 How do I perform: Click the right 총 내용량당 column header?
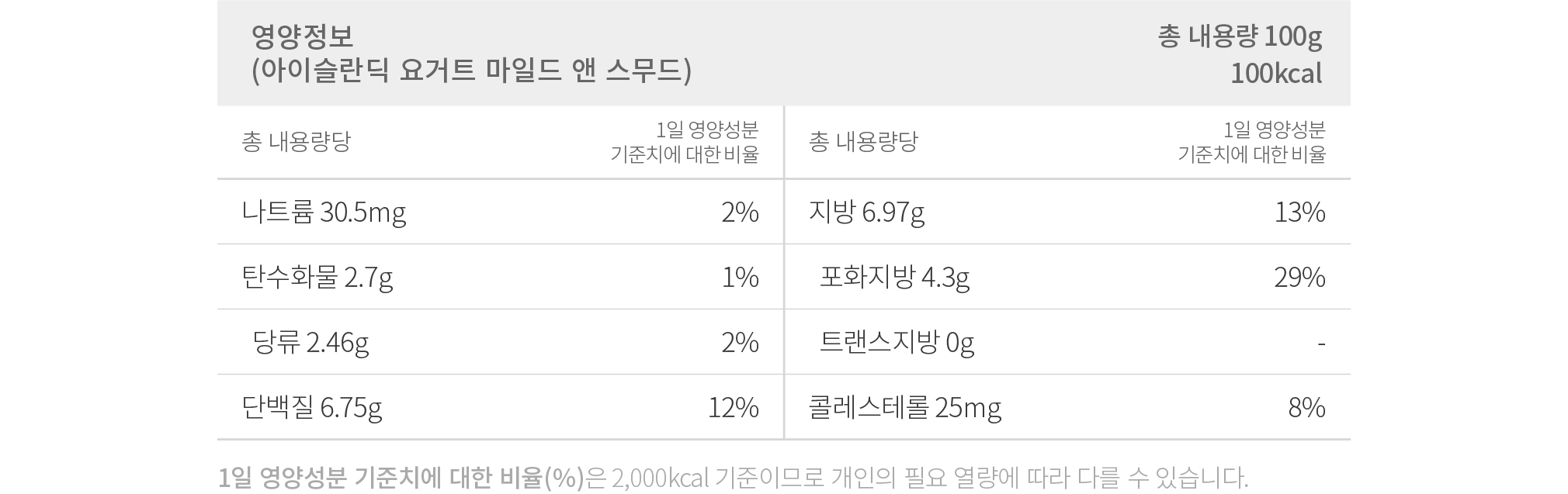(x=863, y=142)
